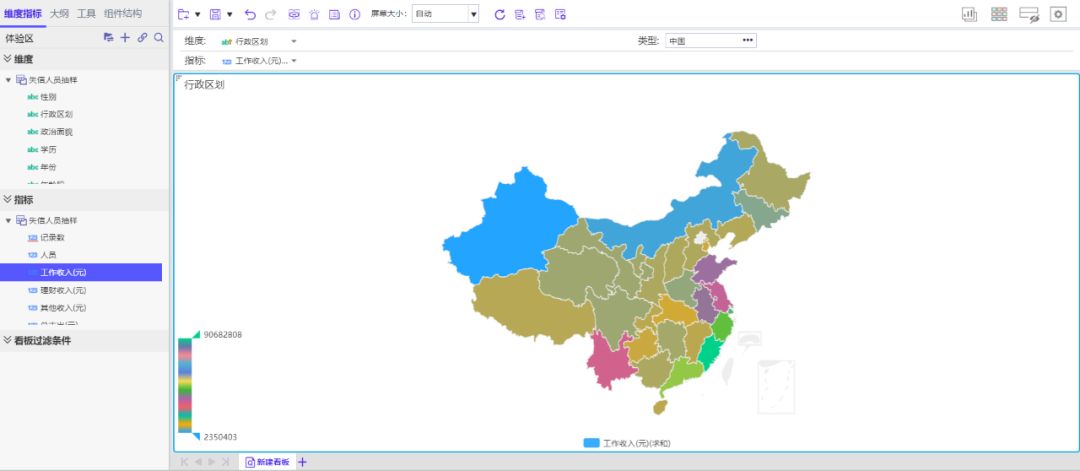Screen dimensions: 1080x471
Task: Open the color grid theme icon
Action: (x=999, y=14)
